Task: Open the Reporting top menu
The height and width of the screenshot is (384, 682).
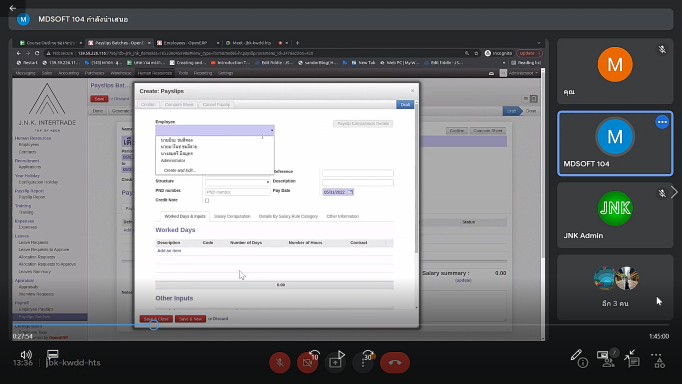Action: pos(203,73)
